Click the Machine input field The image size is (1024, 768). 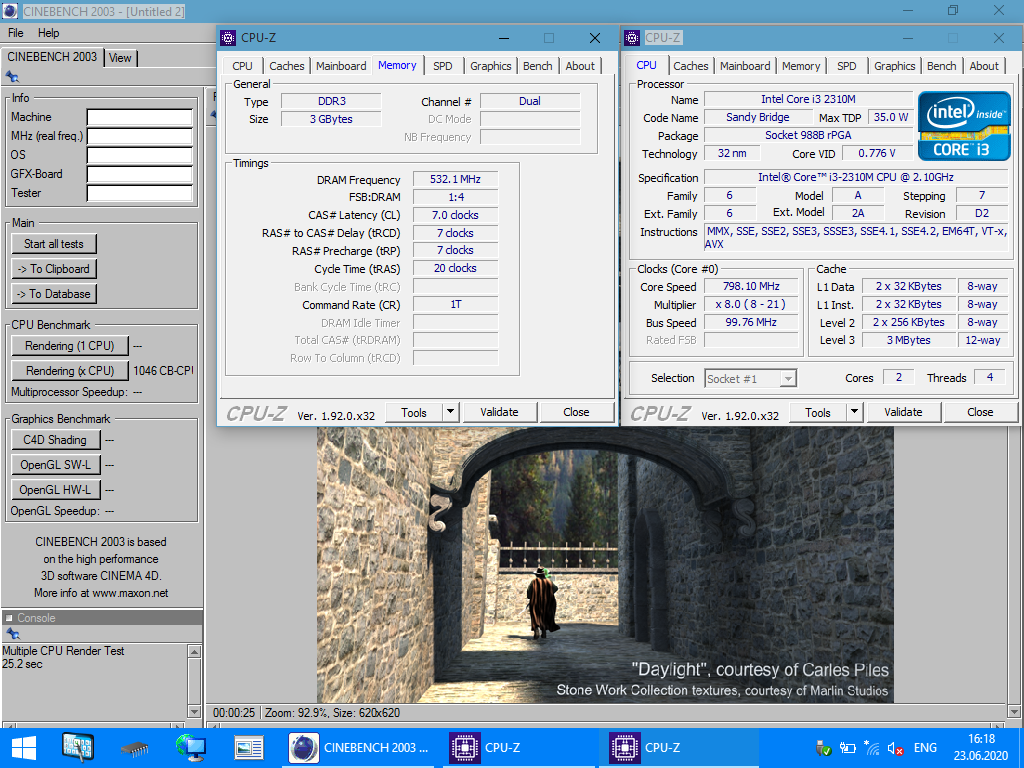(140, 118)
